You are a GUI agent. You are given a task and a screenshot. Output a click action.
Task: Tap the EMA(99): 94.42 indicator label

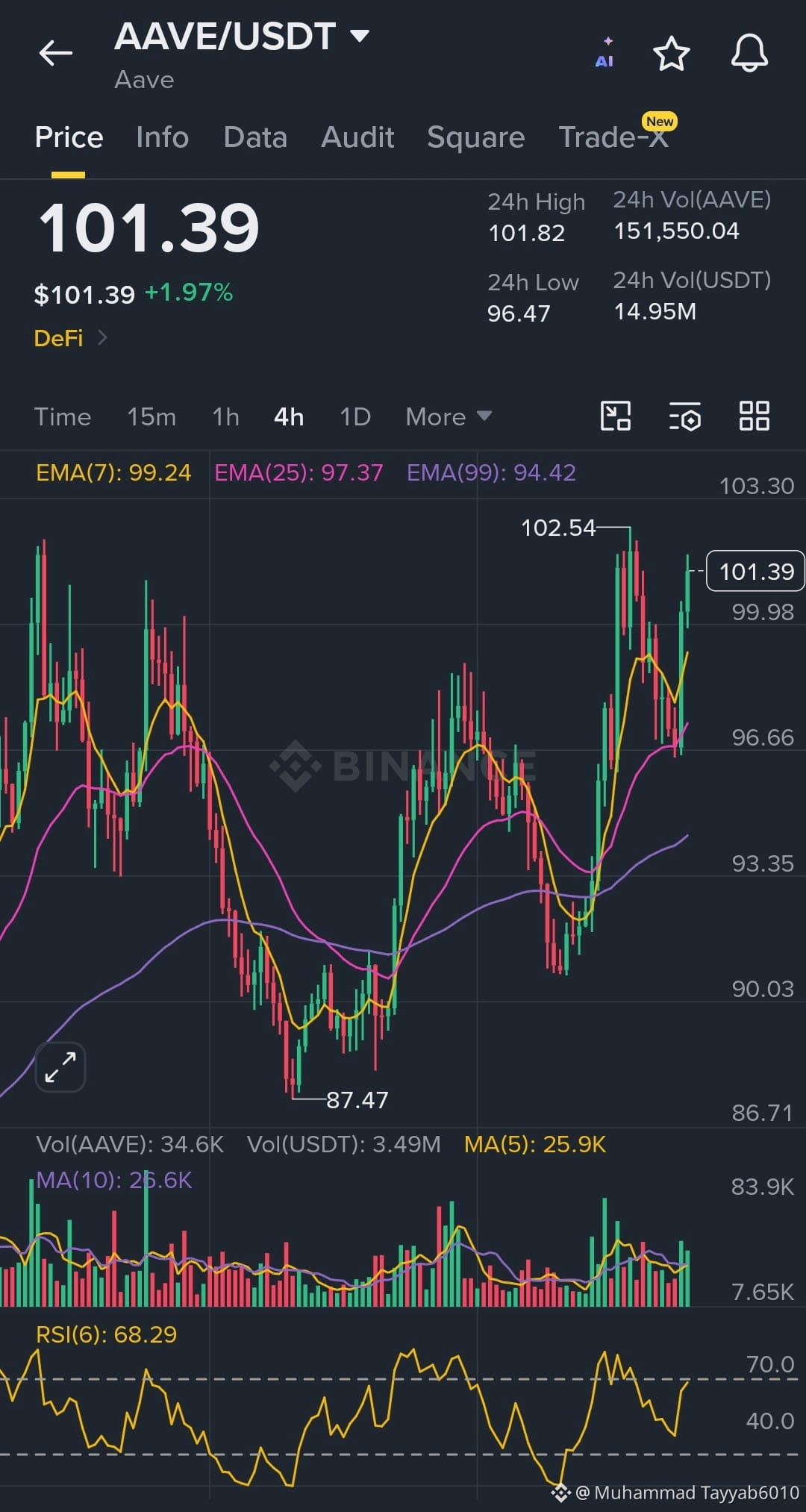[491, 472]
